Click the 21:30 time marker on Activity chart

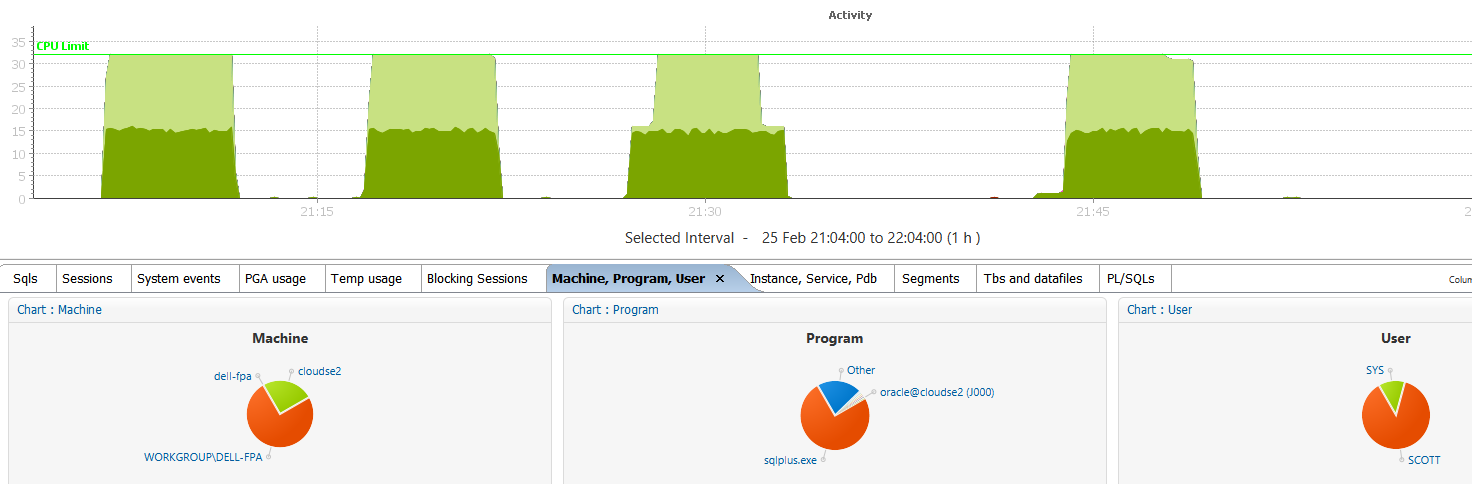pos(705,212)
